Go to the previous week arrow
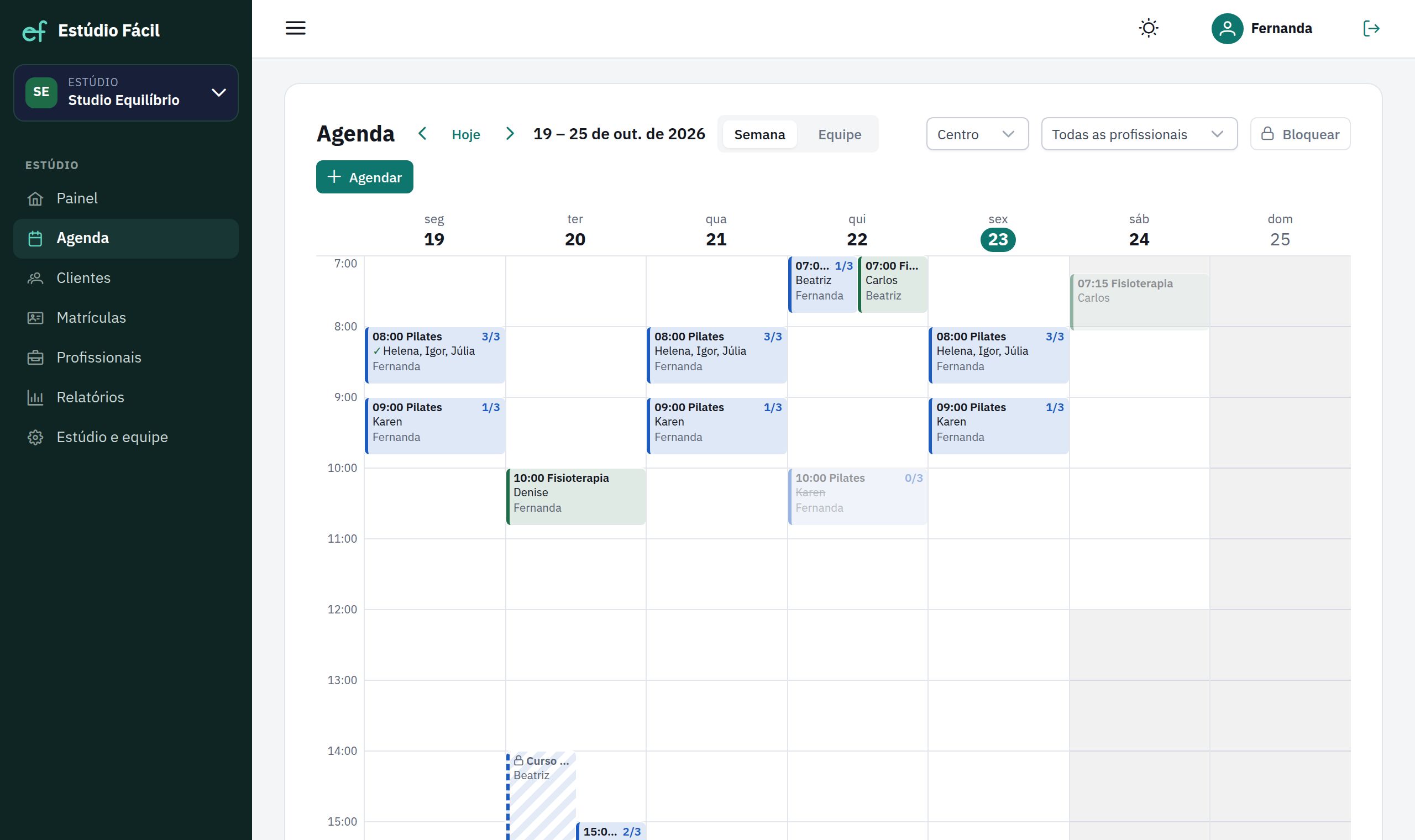The width and height of the screenshot is (1415, 840). 422,134
